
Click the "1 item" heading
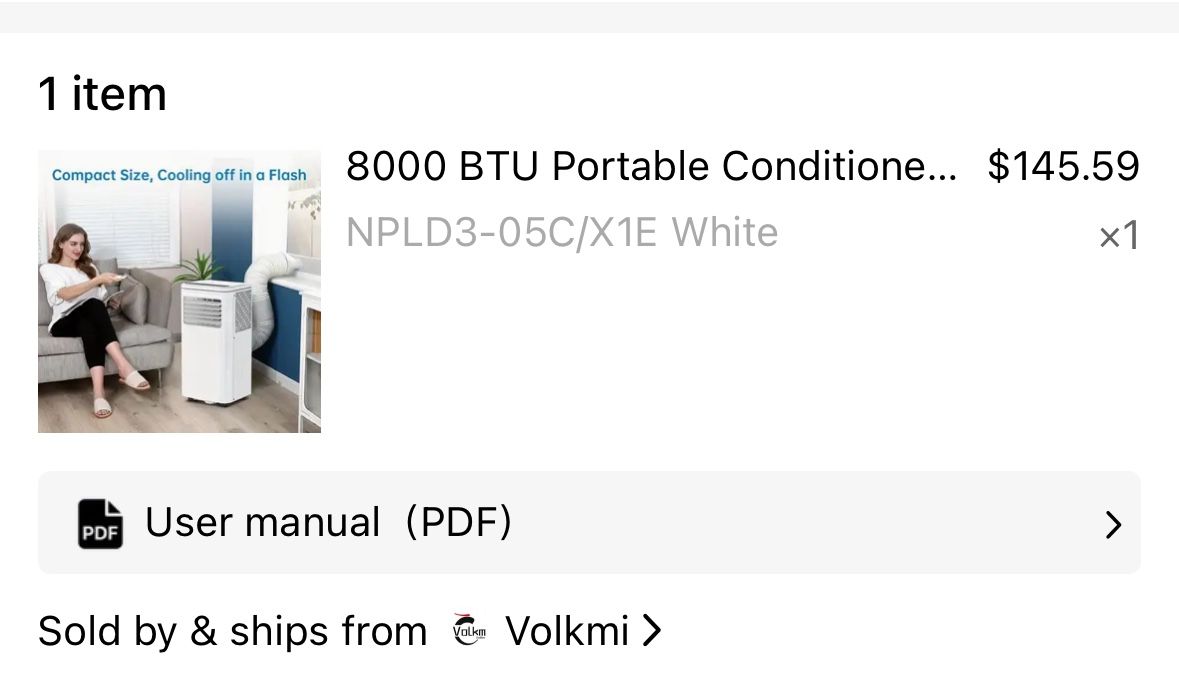[x=102, y=94]
